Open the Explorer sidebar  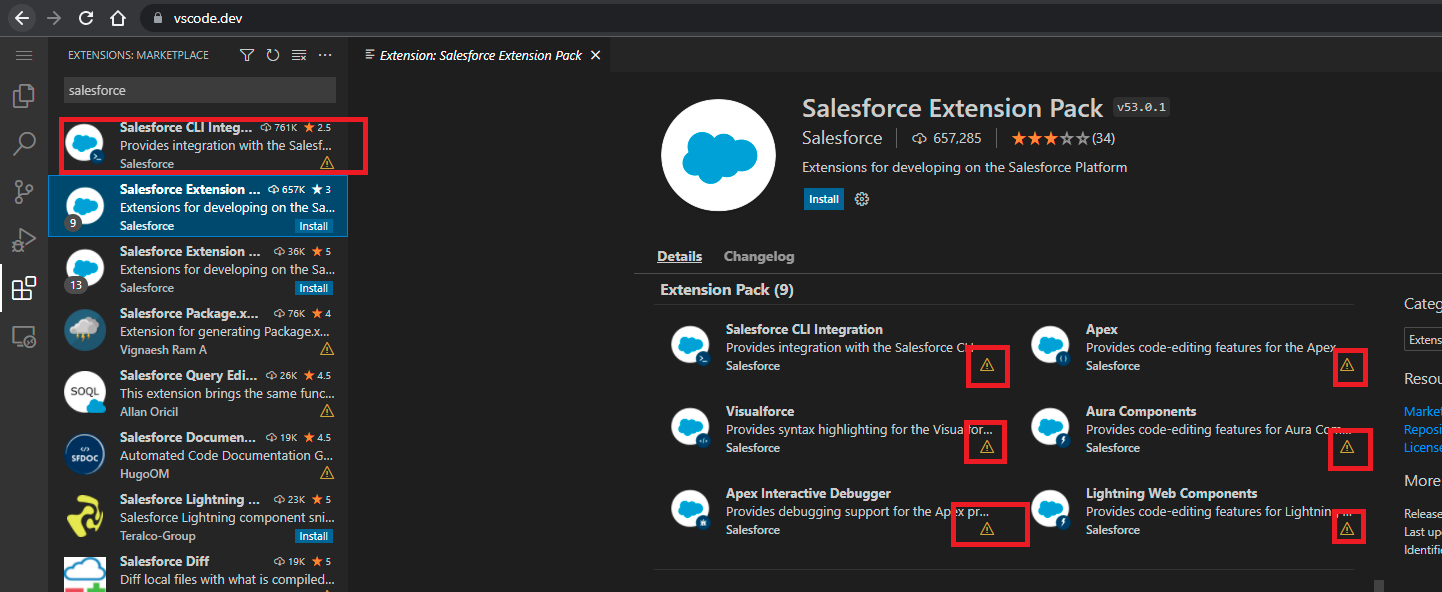pyautogui.click(x=24, y=96)
